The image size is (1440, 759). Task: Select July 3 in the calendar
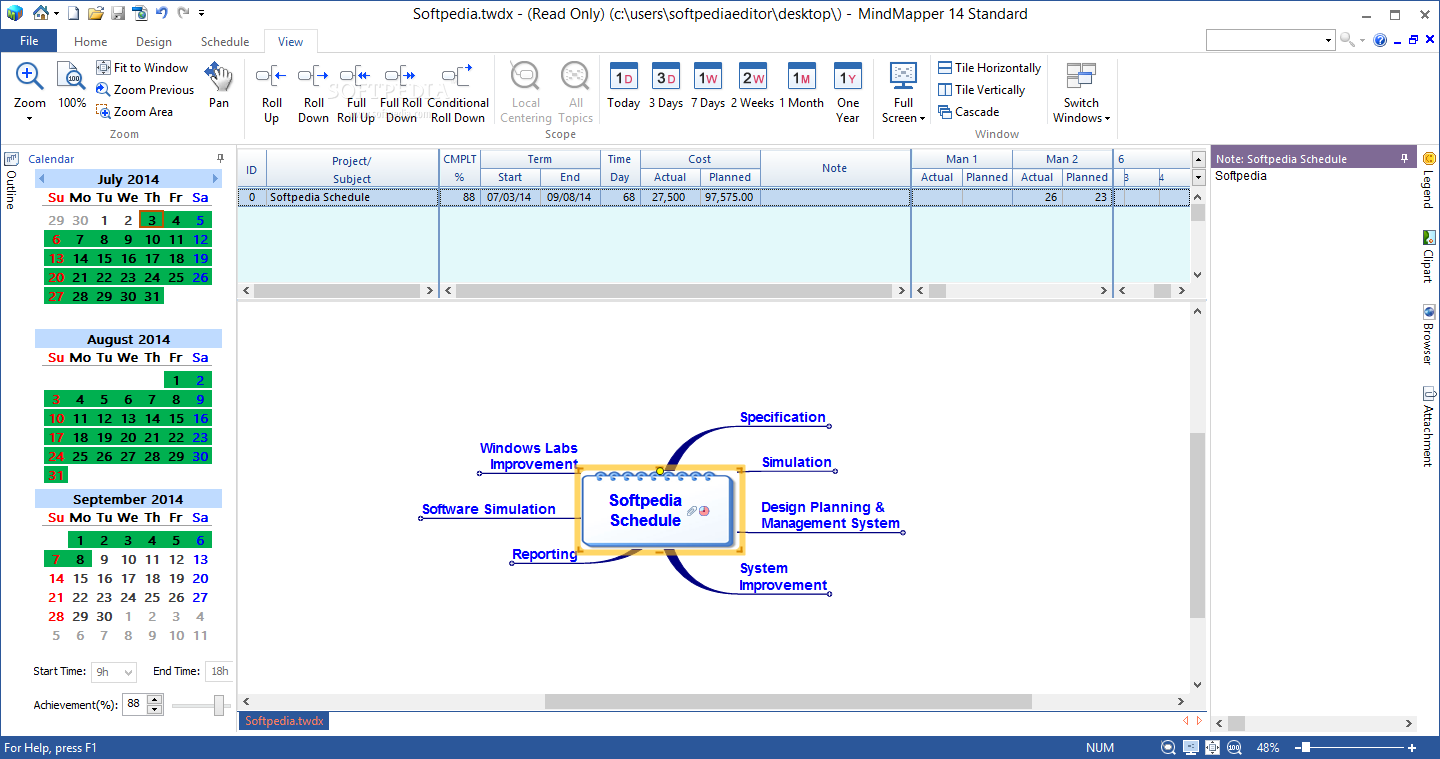[151, 220]
